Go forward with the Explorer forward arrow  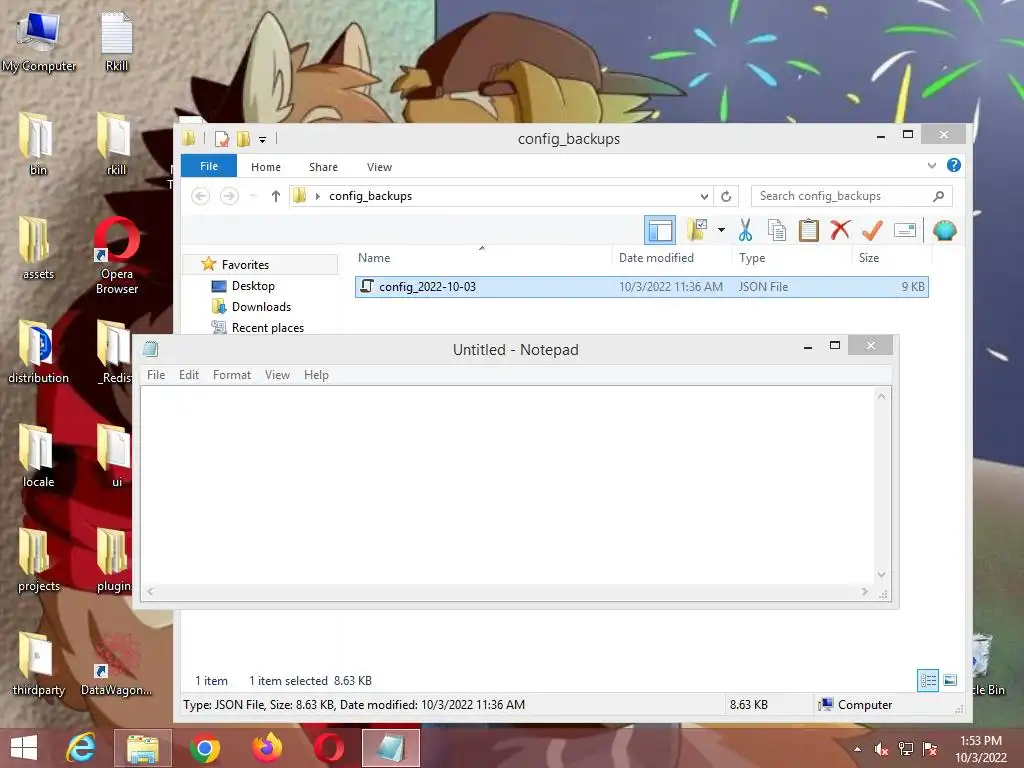point(229,196)
